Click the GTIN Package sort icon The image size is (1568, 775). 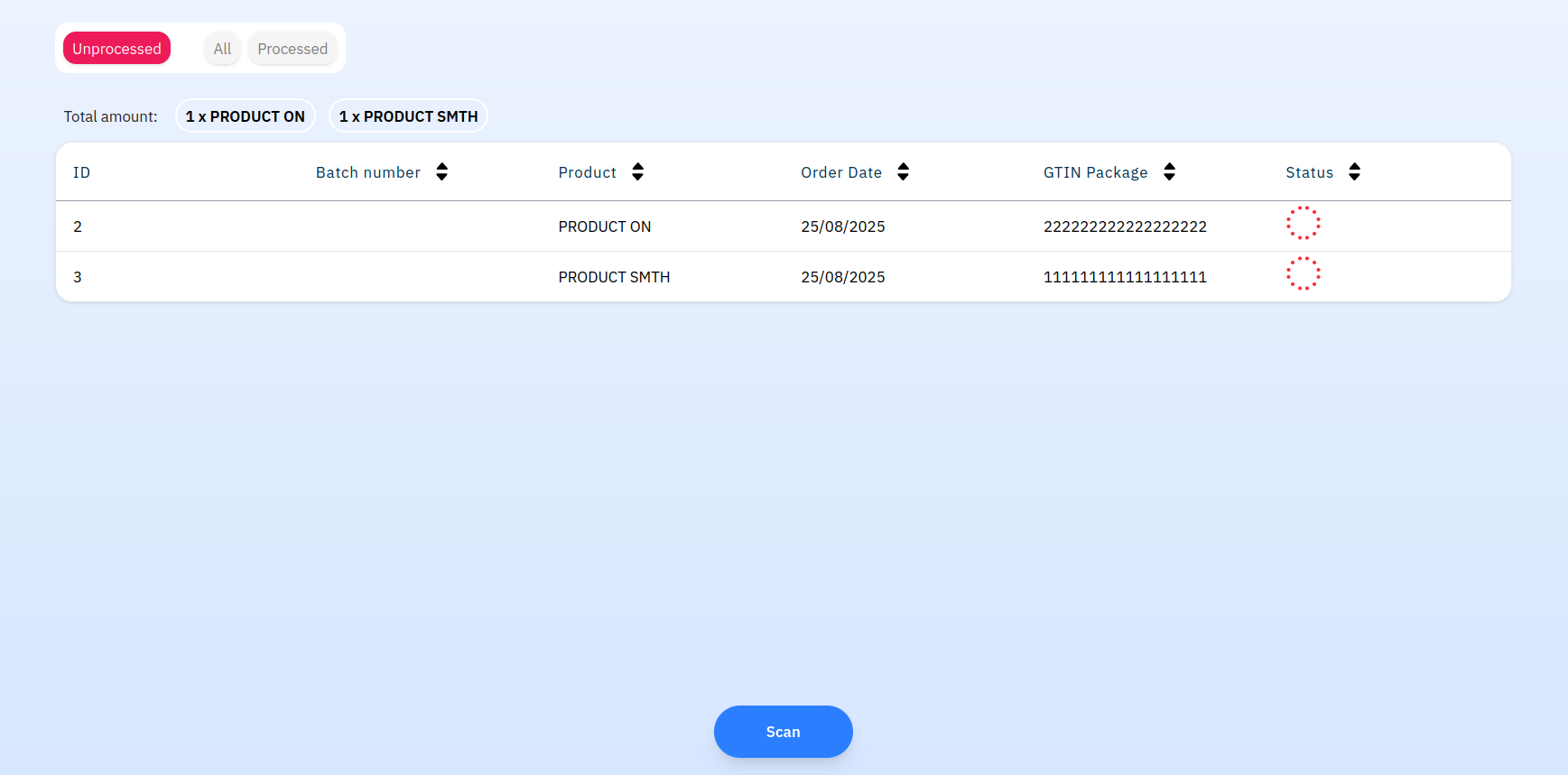(x=1169, y=172)
